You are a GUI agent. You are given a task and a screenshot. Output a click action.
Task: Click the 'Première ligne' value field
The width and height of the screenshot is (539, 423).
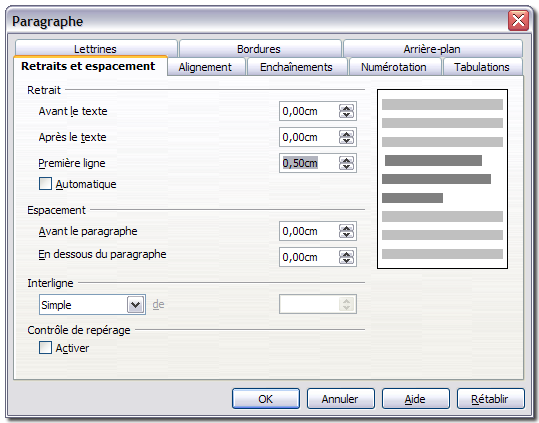pyautogui.click(x=309, y=163)
